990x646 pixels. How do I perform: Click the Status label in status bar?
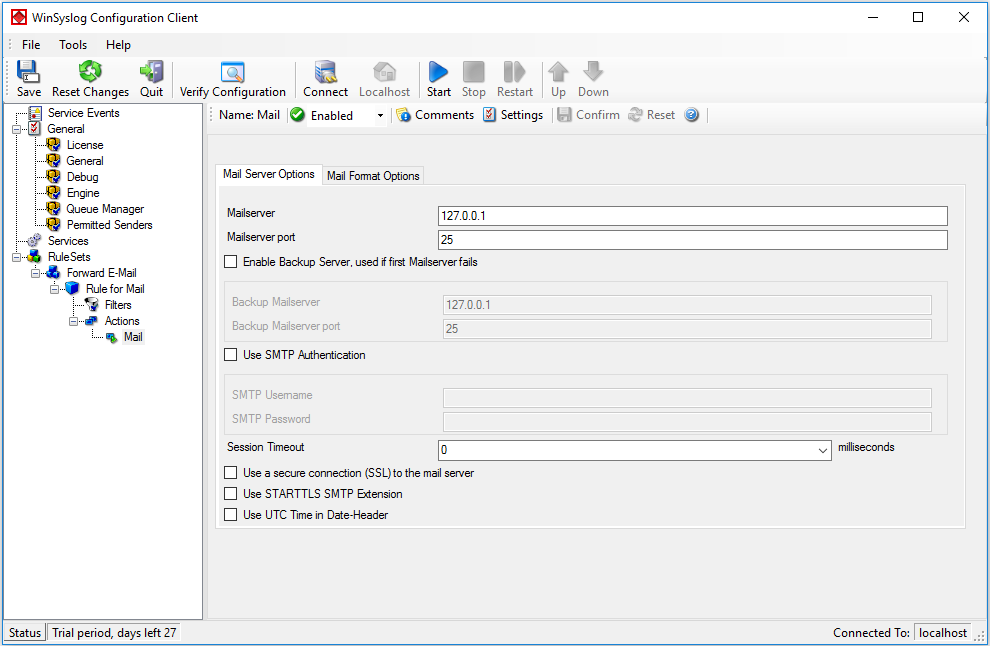(x=25, y=633)
